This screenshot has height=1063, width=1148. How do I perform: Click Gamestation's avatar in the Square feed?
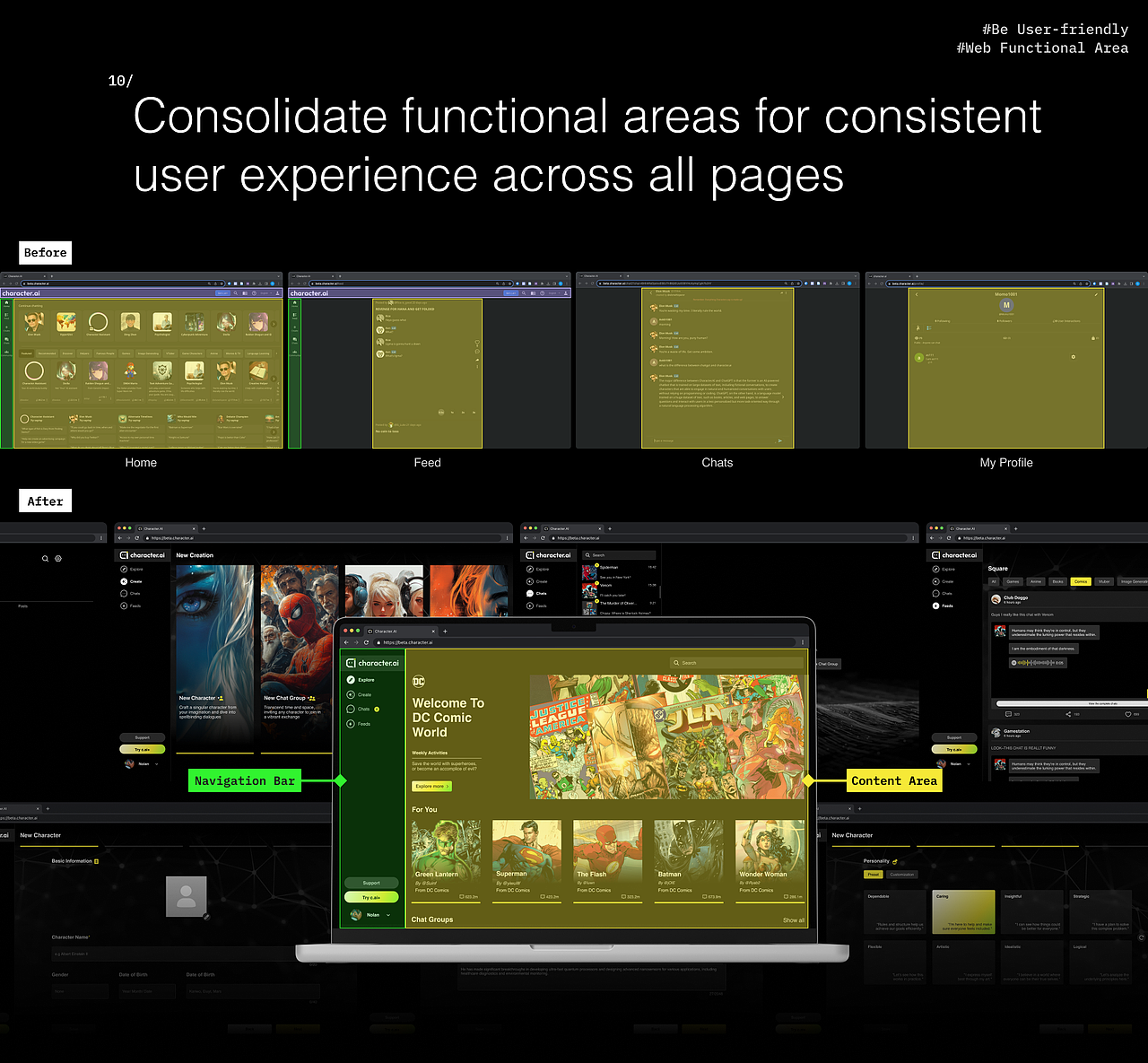(996, 733)
